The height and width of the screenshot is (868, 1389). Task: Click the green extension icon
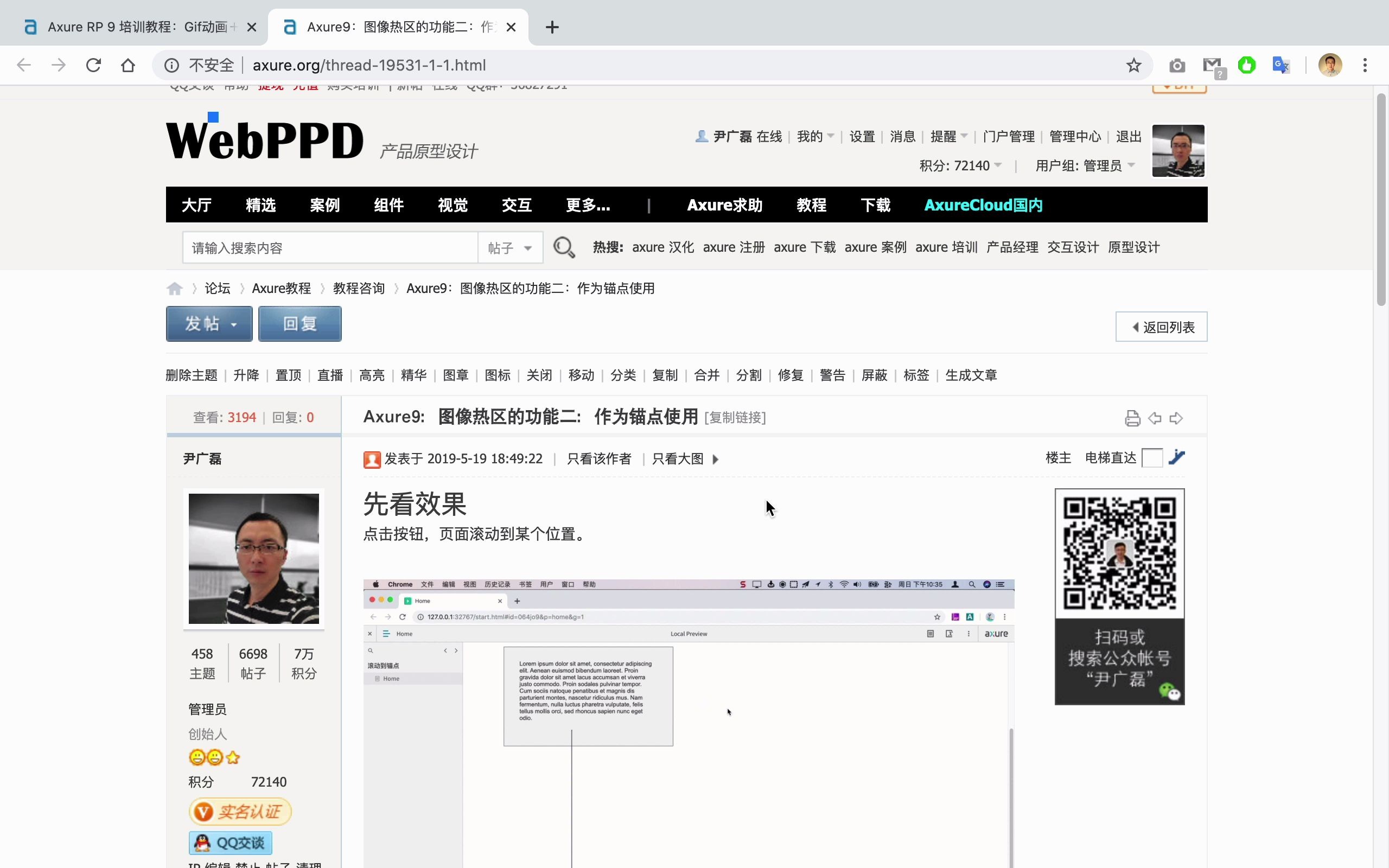(x=1246, y=66)
